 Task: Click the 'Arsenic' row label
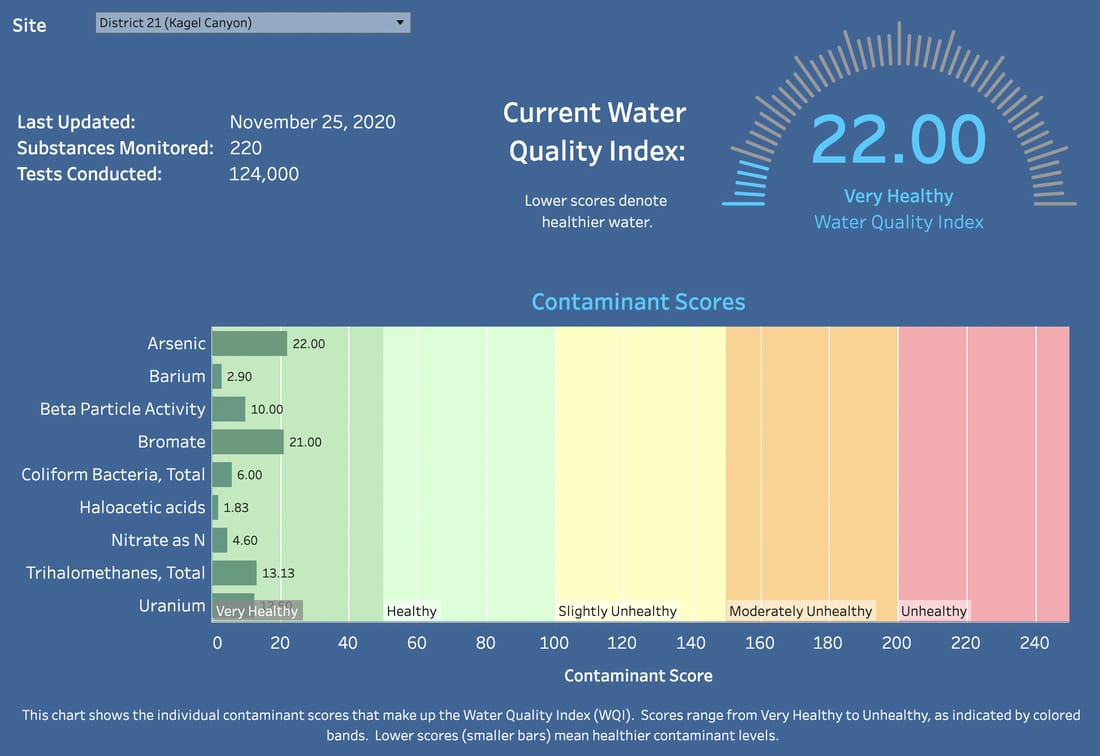click(x=176, y=344)
